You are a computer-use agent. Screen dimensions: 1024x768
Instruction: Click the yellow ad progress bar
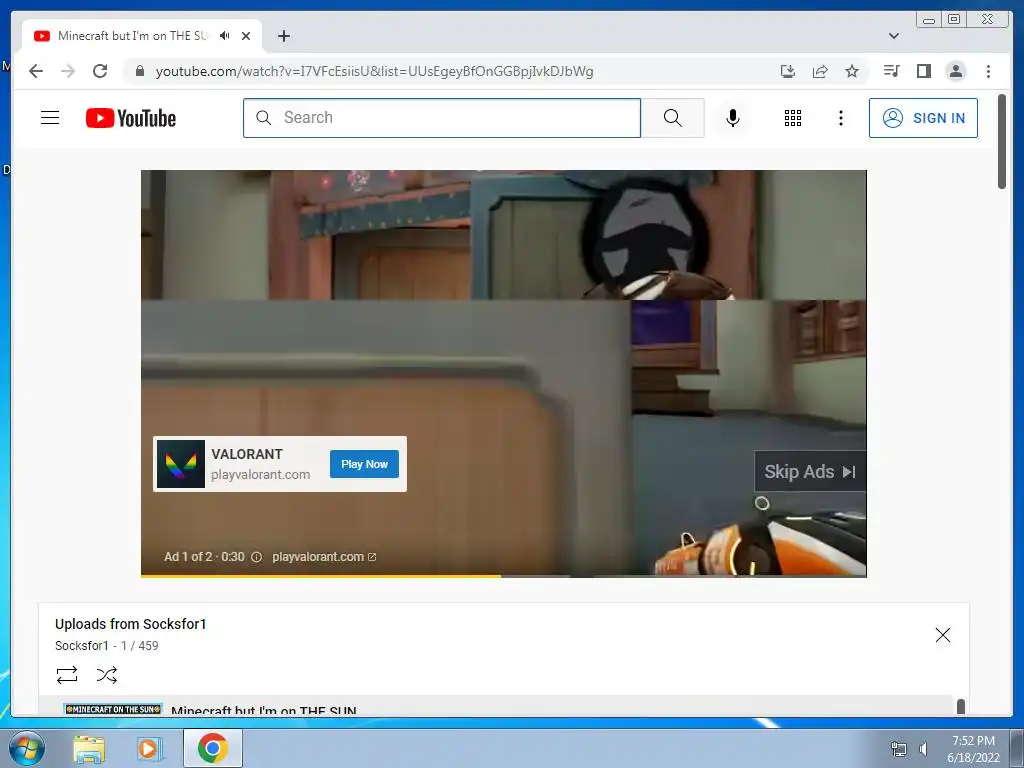click(321, 576)
